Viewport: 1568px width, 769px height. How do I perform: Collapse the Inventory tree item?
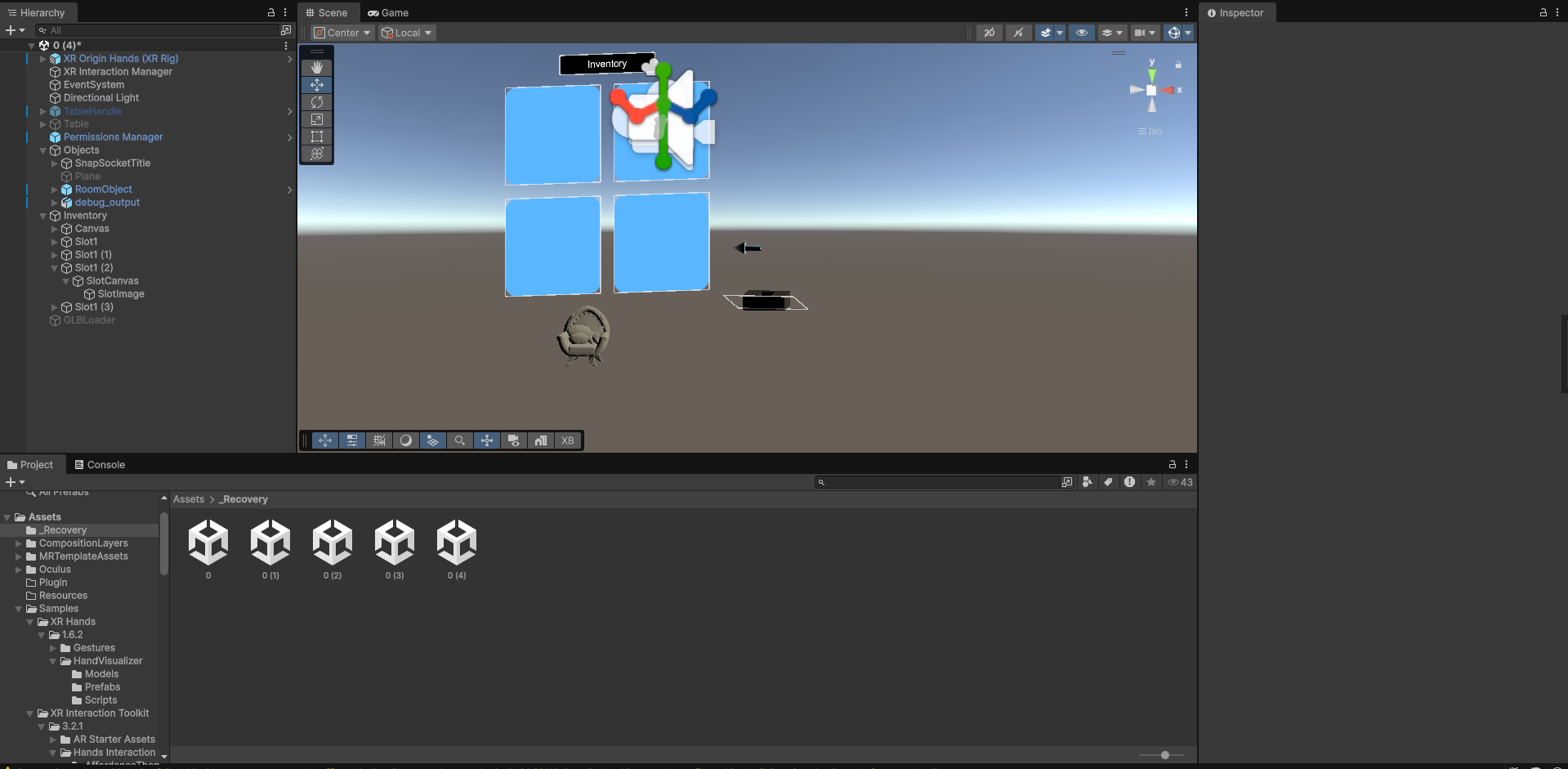(x=43, y=216)
